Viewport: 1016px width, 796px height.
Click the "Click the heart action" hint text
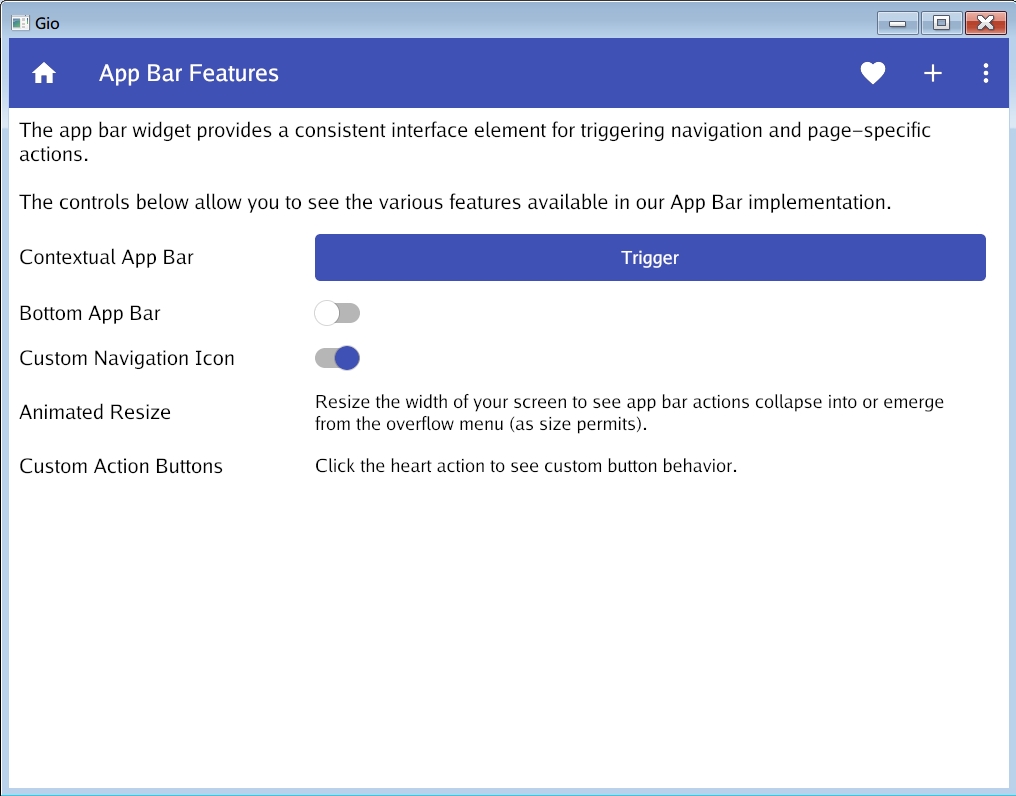(526, 466)
